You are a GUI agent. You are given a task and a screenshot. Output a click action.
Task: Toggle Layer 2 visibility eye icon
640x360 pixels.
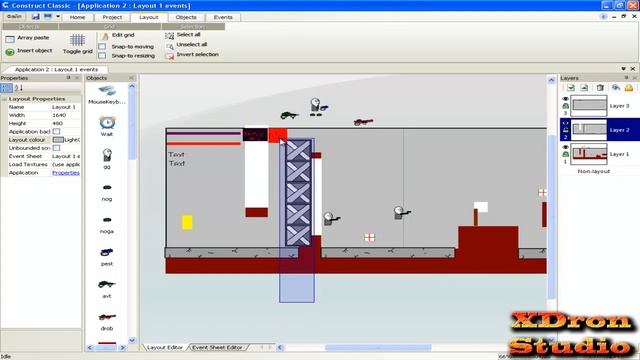(565, 122)
